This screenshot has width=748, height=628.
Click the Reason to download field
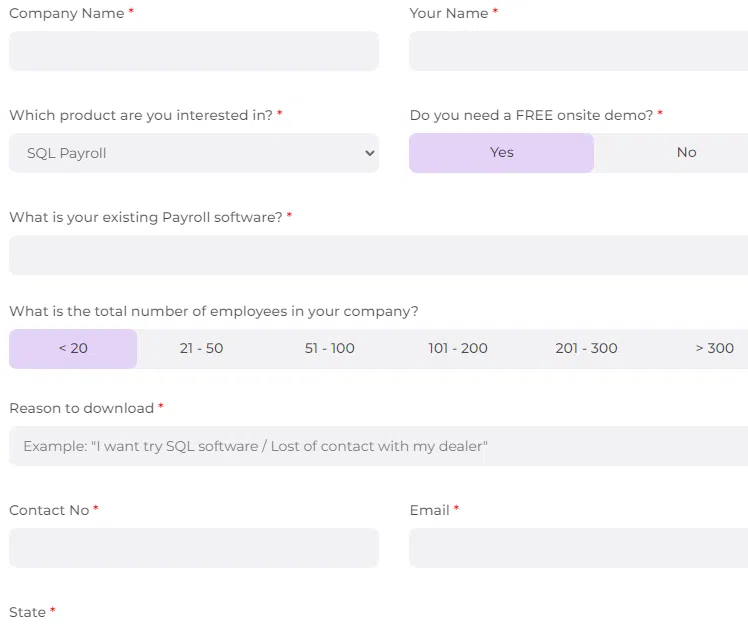pyautogui.click(x=378, y=446)
